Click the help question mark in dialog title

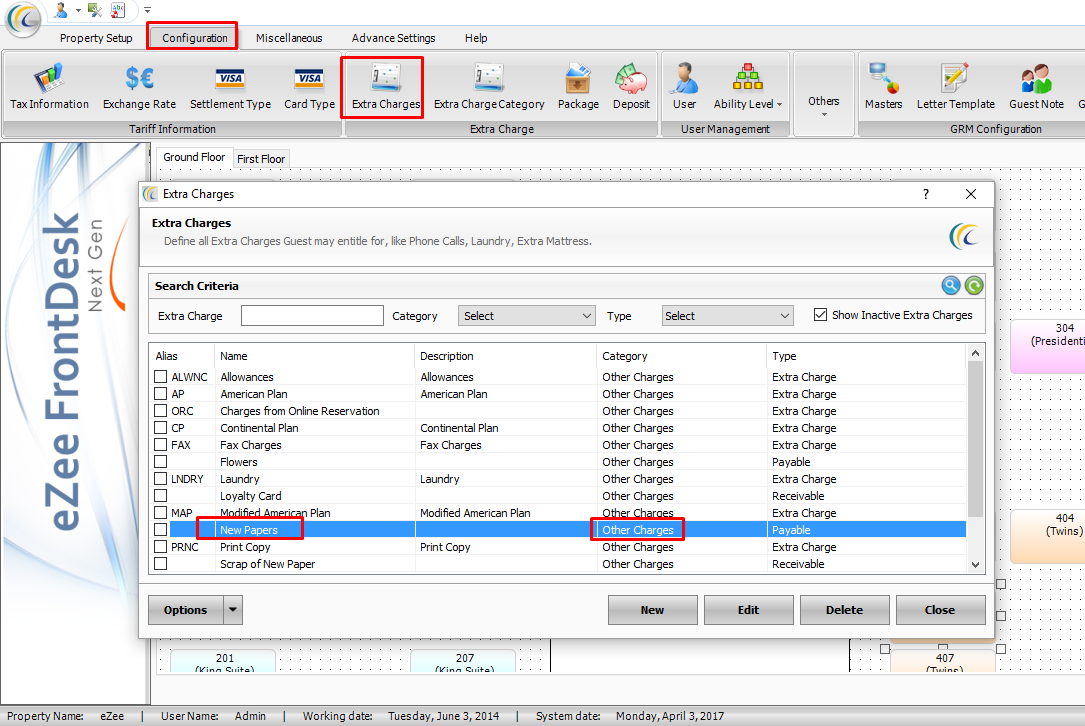tap(926, 194)
